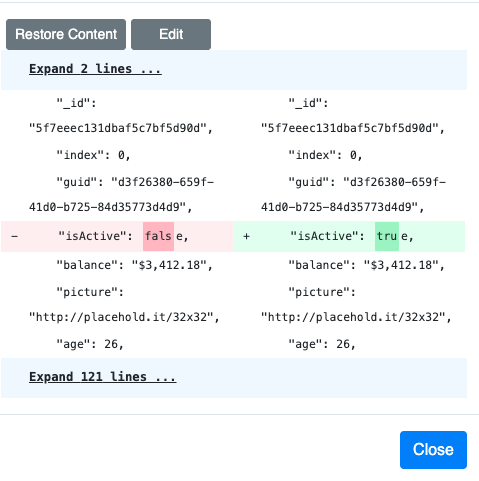Image resolution: width=479 pixels, height=481 pixels.
Task: Click right placehold.it picture URL
Action: [356, 317]
